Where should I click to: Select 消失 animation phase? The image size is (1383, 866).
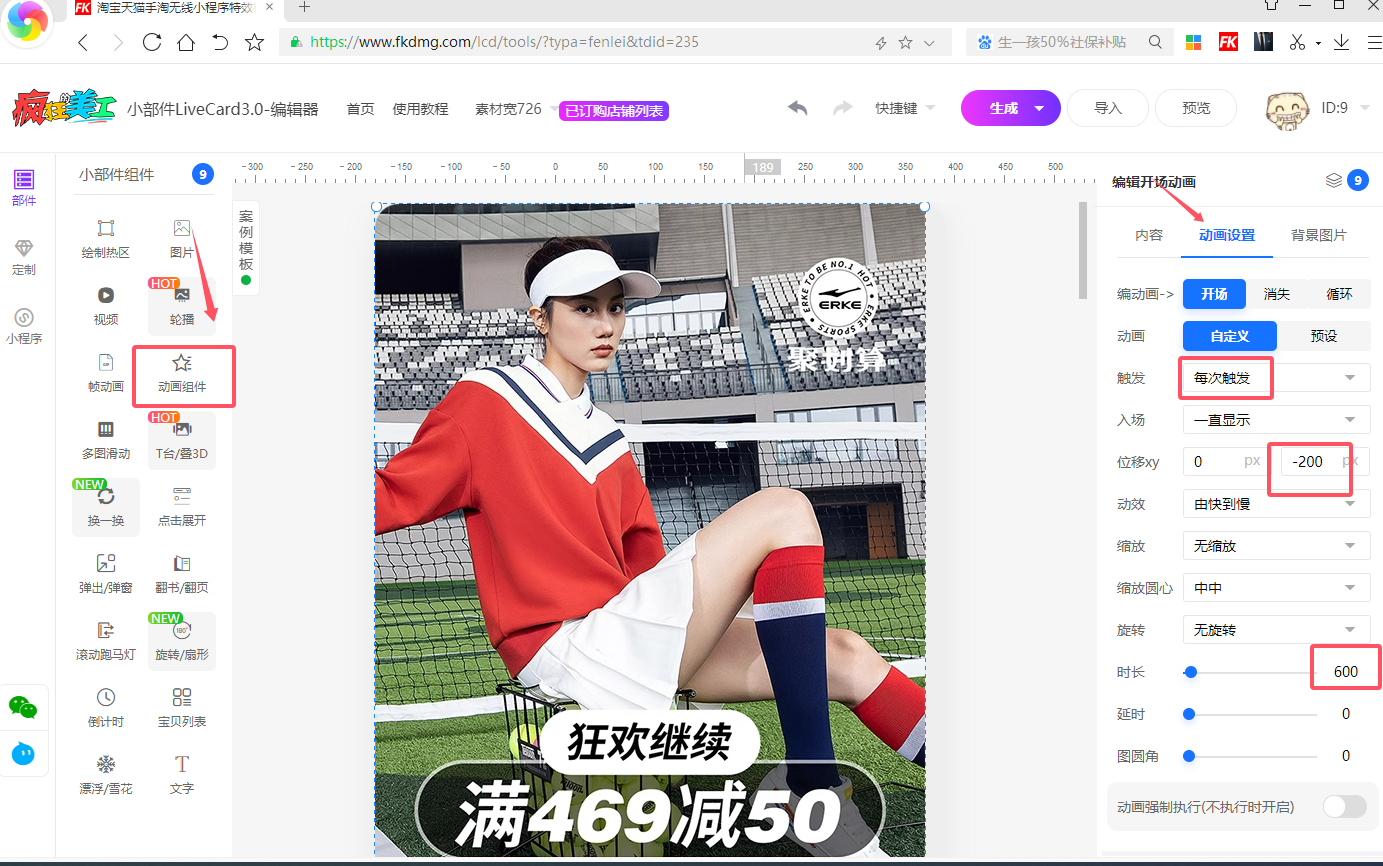pyautogui.click(x=1277, y=294)
